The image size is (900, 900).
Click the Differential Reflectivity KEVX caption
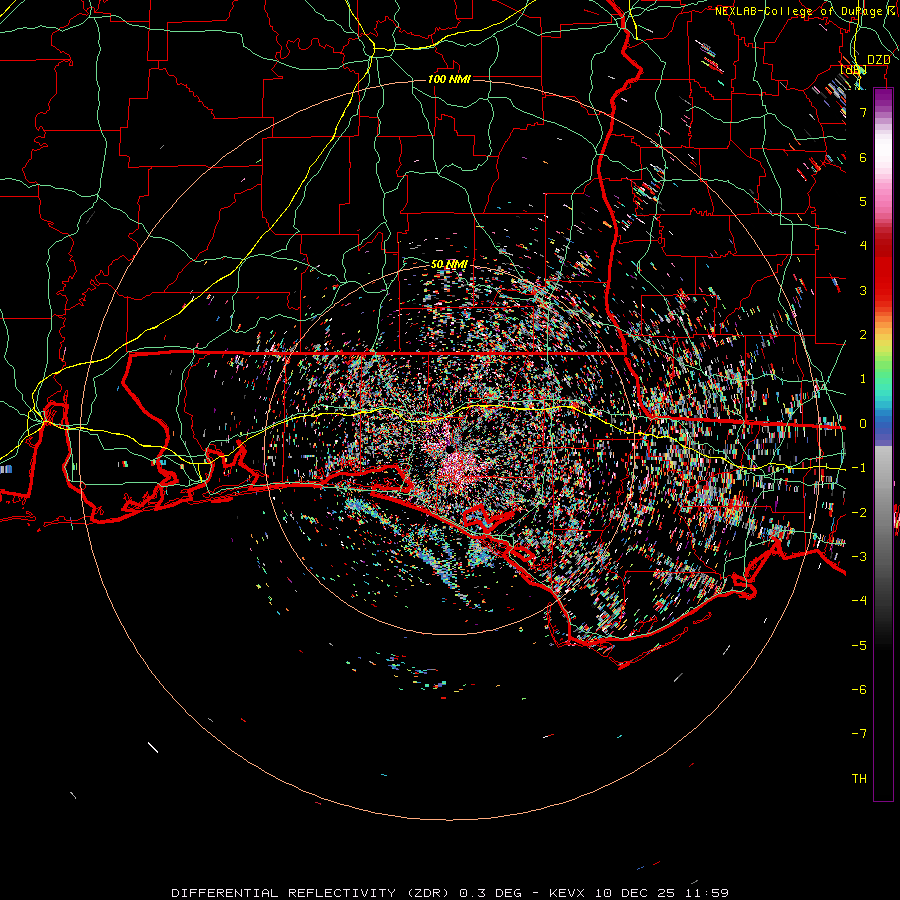pyautogui.click(x=450, y=893)
